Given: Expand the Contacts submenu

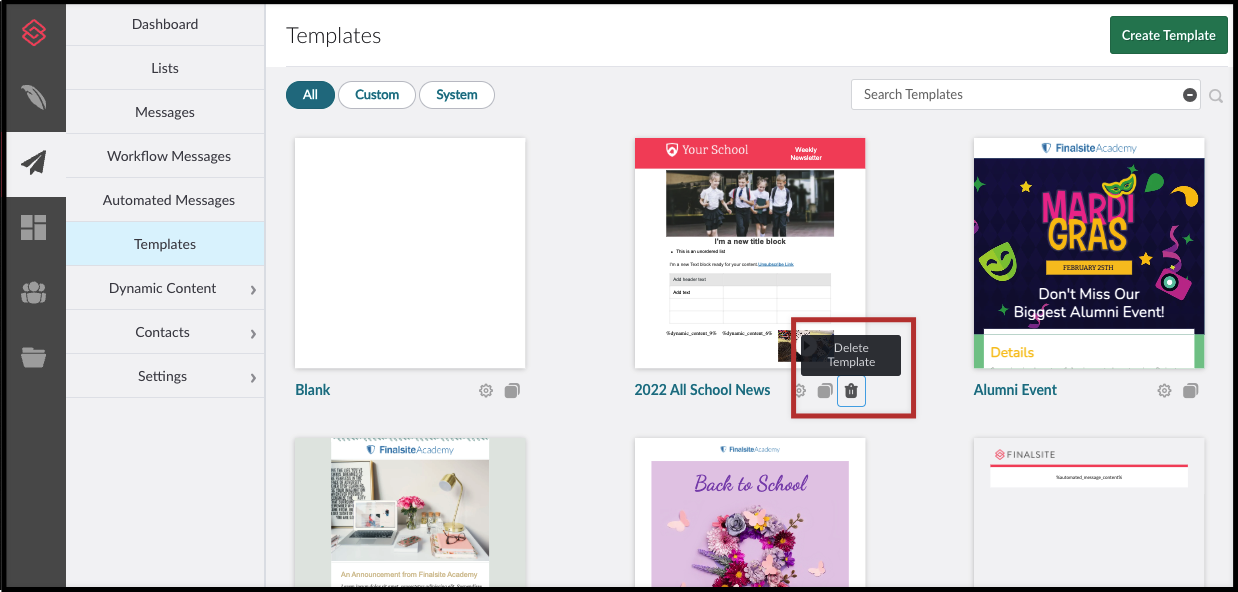Looking at the screenshot, I should 253,334.
